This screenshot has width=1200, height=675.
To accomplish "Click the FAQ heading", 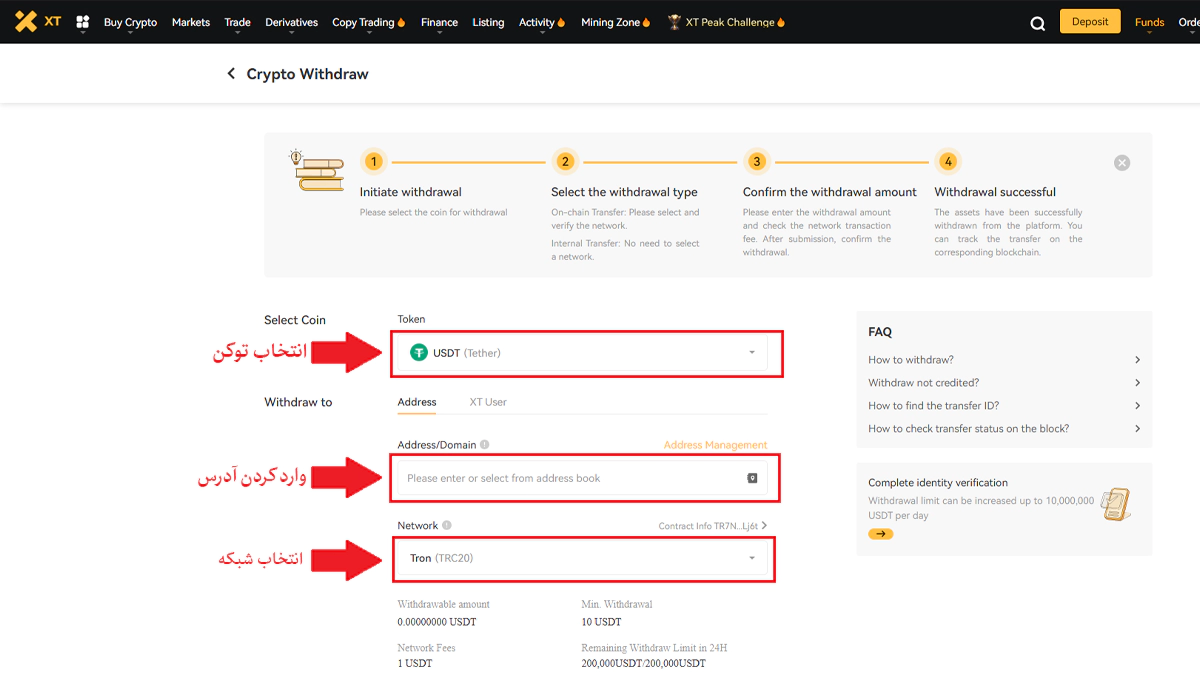I will click(x=880, y=332).
